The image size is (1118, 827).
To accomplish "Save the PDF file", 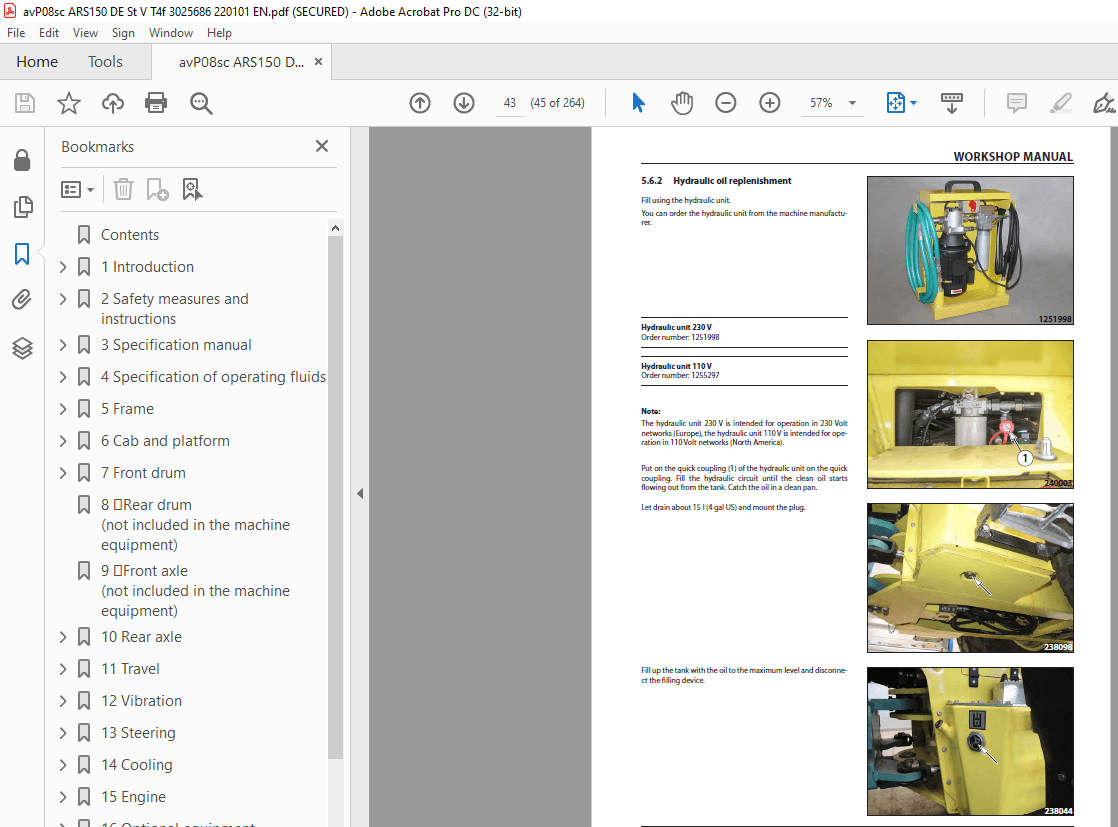I will click(24, 103).
